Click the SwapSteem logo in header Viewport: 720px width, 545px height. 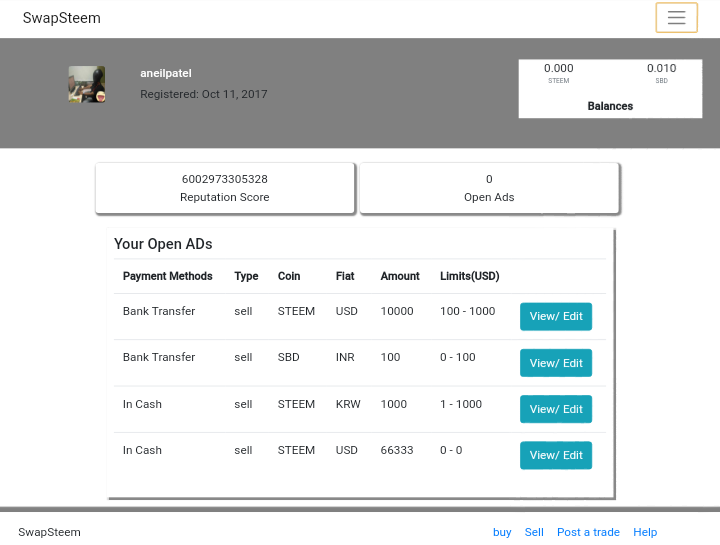coord(62,18)
